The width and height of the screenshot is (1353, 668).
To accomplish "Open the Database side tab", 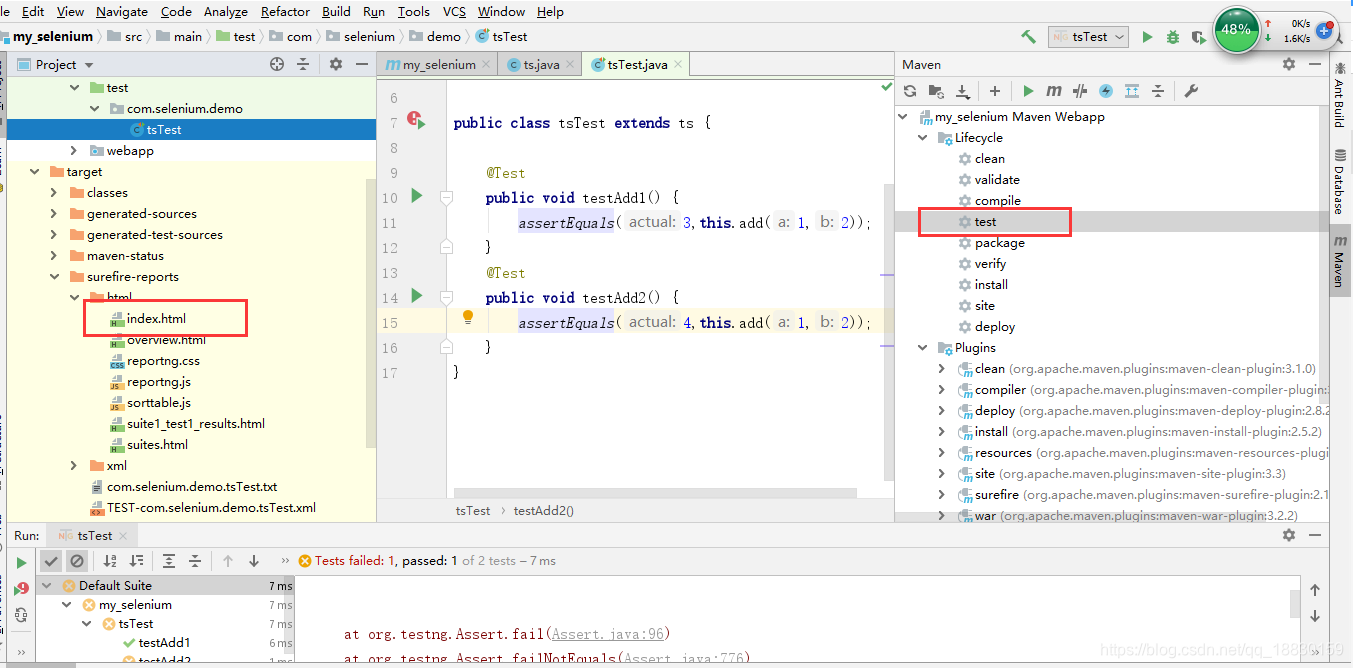I will pyautogui.click(x=1339, y=181).
